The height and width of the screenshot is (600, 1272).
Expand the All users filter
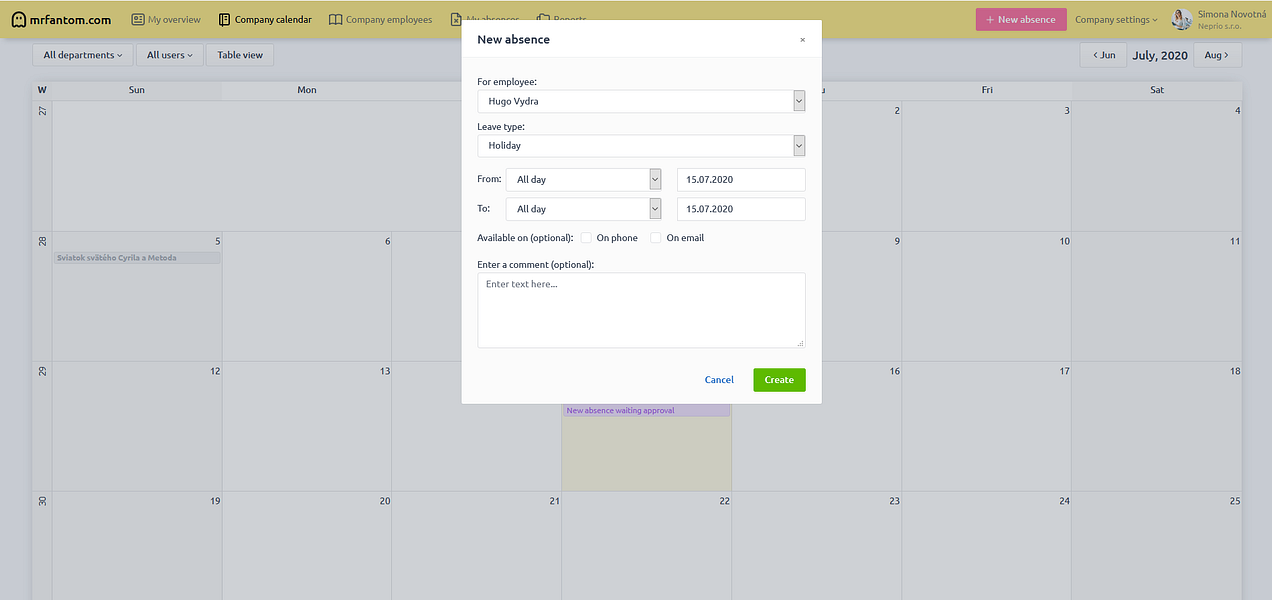[169, 55]
